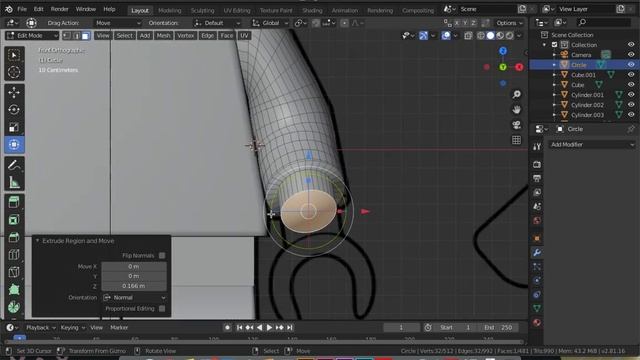
Task: Switch to the UV Editing workspace tab
Action: point(237,10)
